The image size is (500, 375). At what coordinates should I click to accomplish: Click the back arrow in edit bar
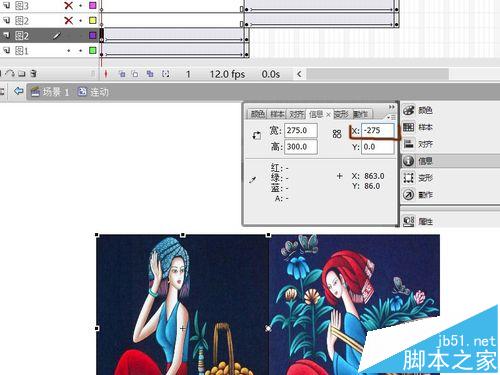coord(19,91)
